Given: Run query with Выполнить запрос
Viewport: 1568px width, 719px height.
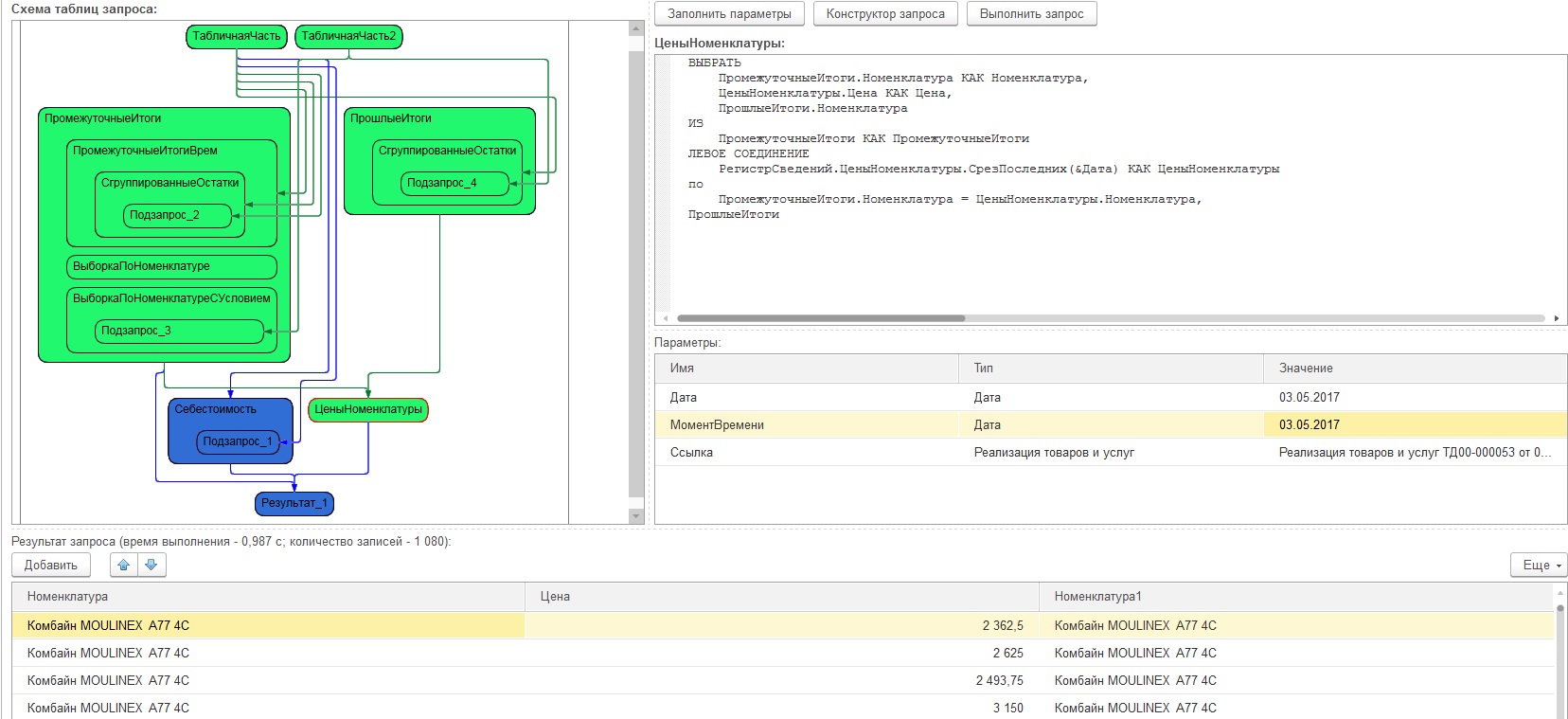Looking at the screenshot, I should click(1031, 14).
